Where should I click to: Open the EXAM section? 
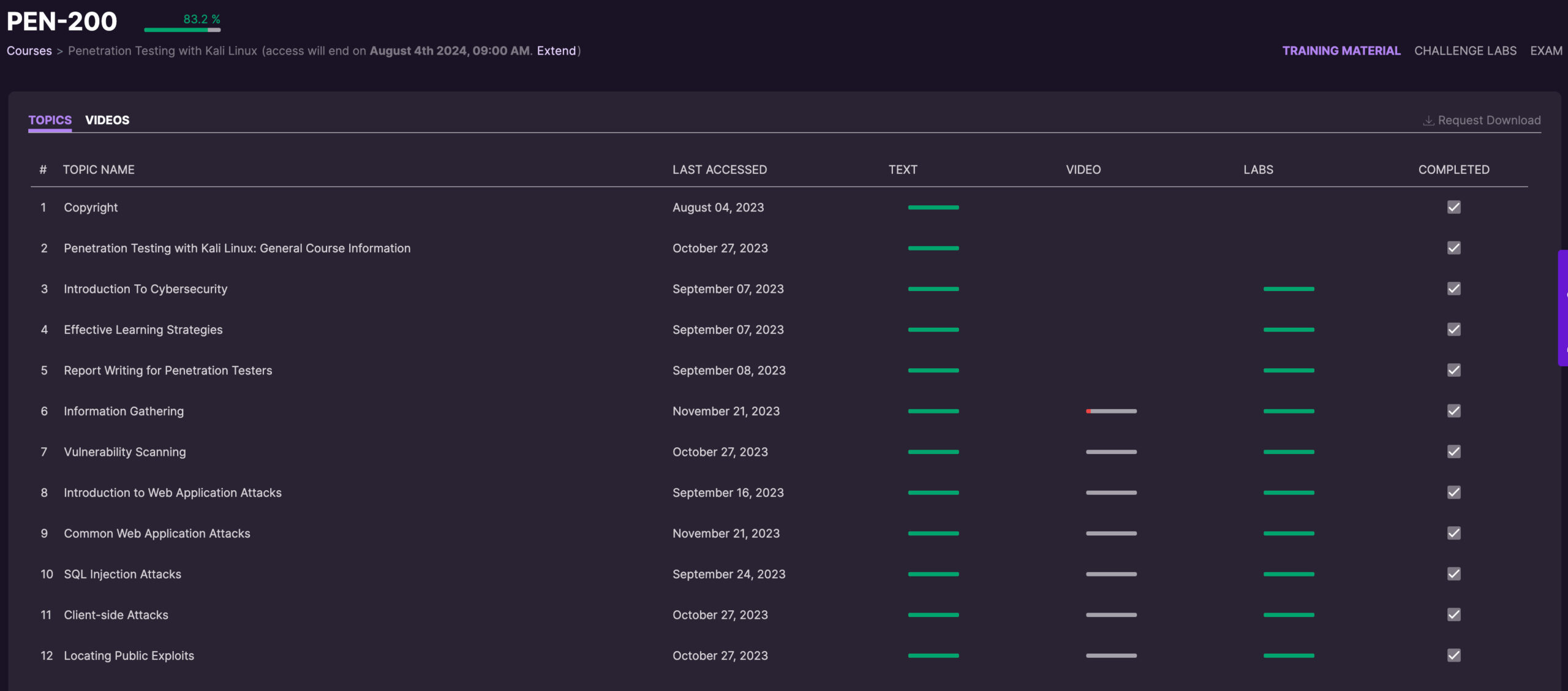(x=1546, y=51)
